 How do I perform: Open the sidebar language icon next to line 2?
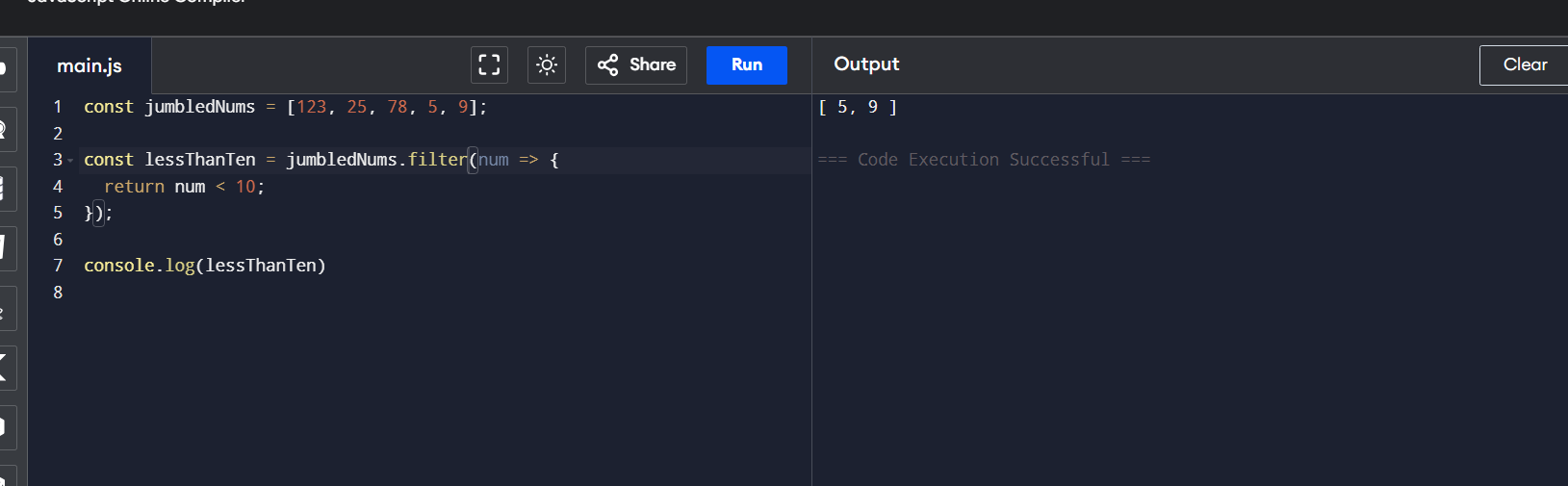(7, 129)
